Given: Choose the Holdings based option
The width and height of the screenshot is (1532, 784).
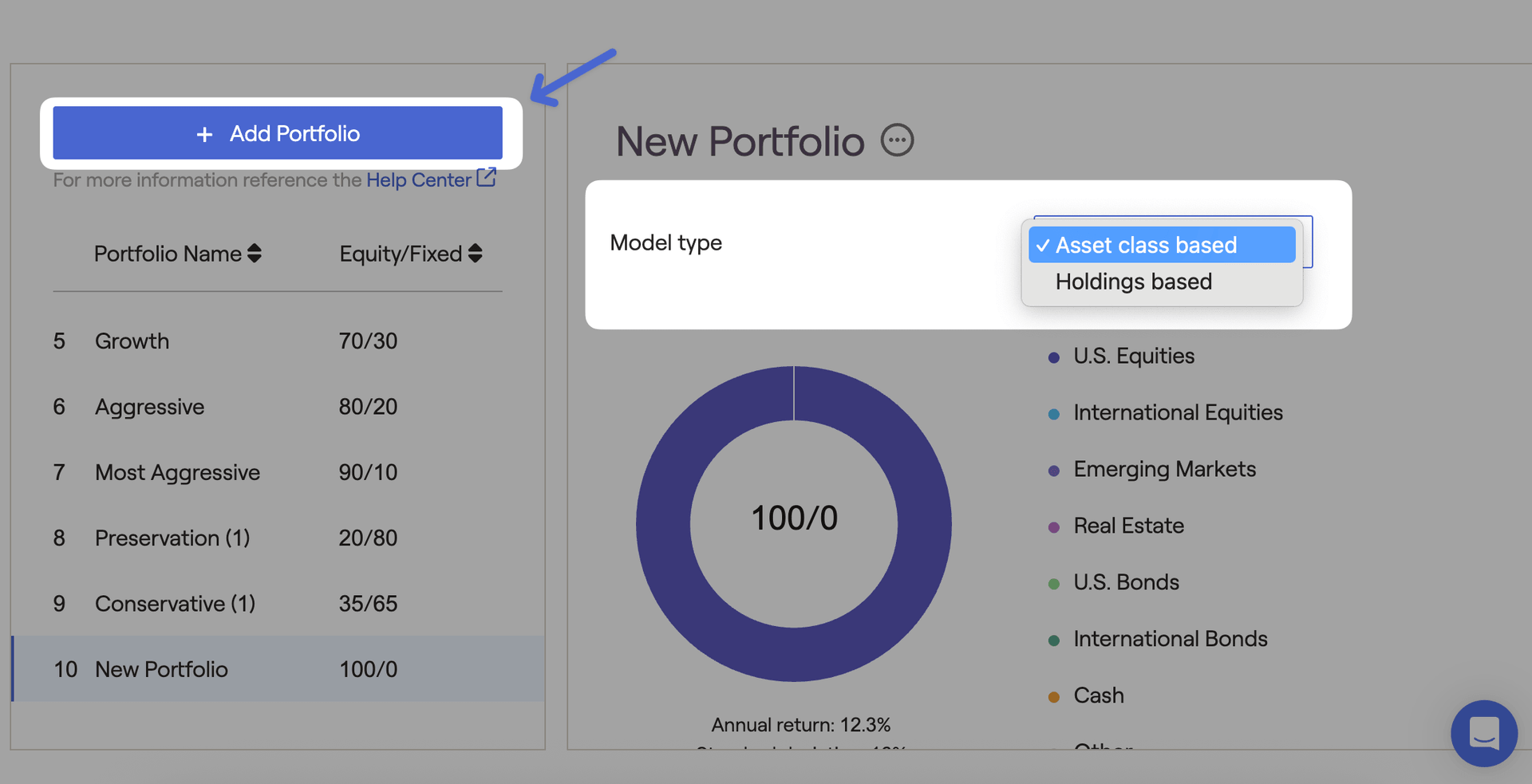Looking at the screenshot, I should (x=1133, y=282).
